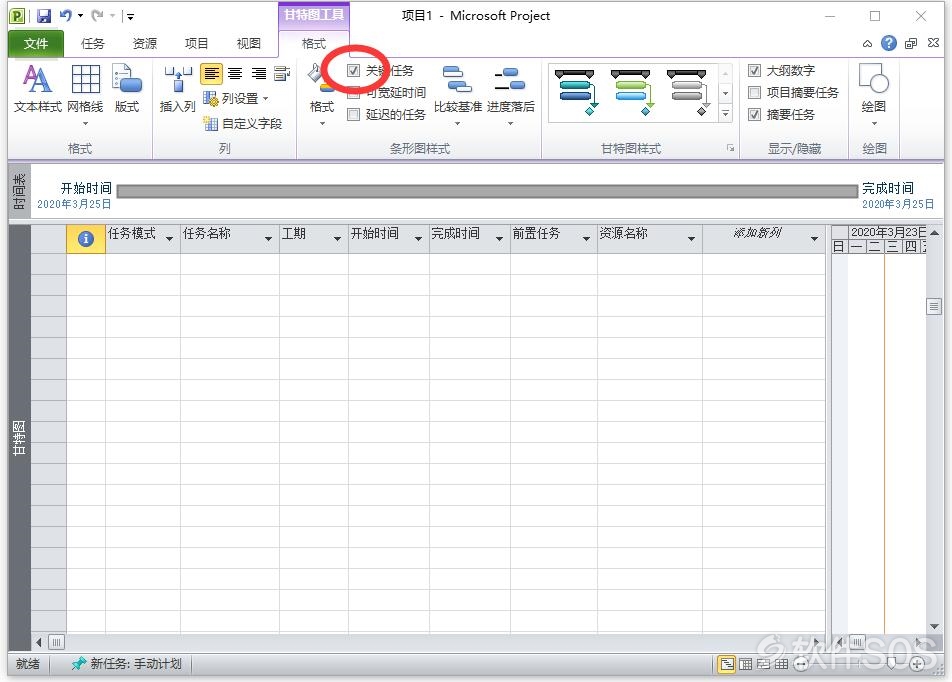Align column text center
This screenshot has height=682, width=952.
235,73
